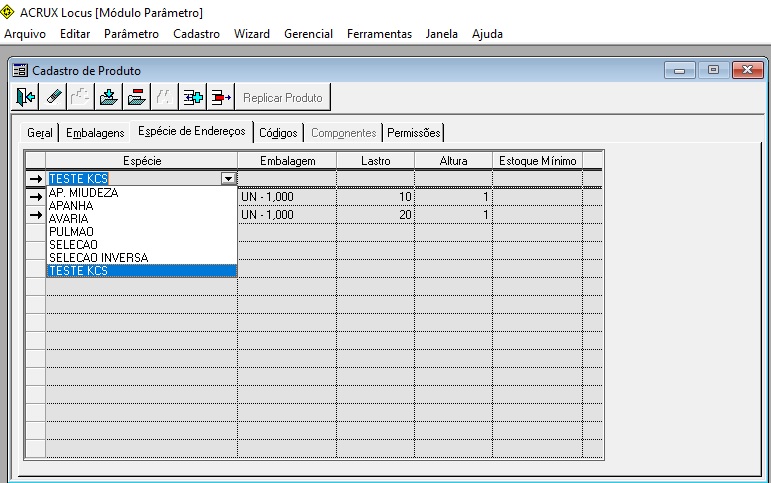The image size is (771, 483).
Task: Click the disabled binoculars search icon
Action: point(163,97)
